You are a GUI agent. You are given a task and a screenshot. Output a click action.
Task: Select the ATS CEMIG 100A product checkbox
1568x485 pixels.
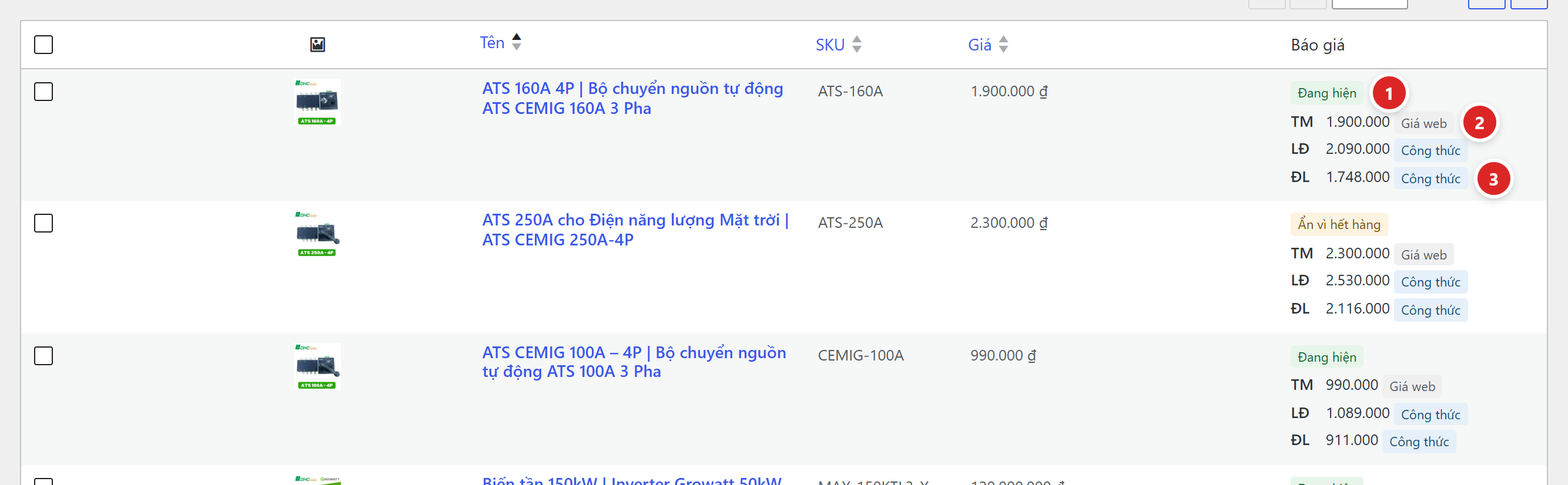tap(43, 356)
